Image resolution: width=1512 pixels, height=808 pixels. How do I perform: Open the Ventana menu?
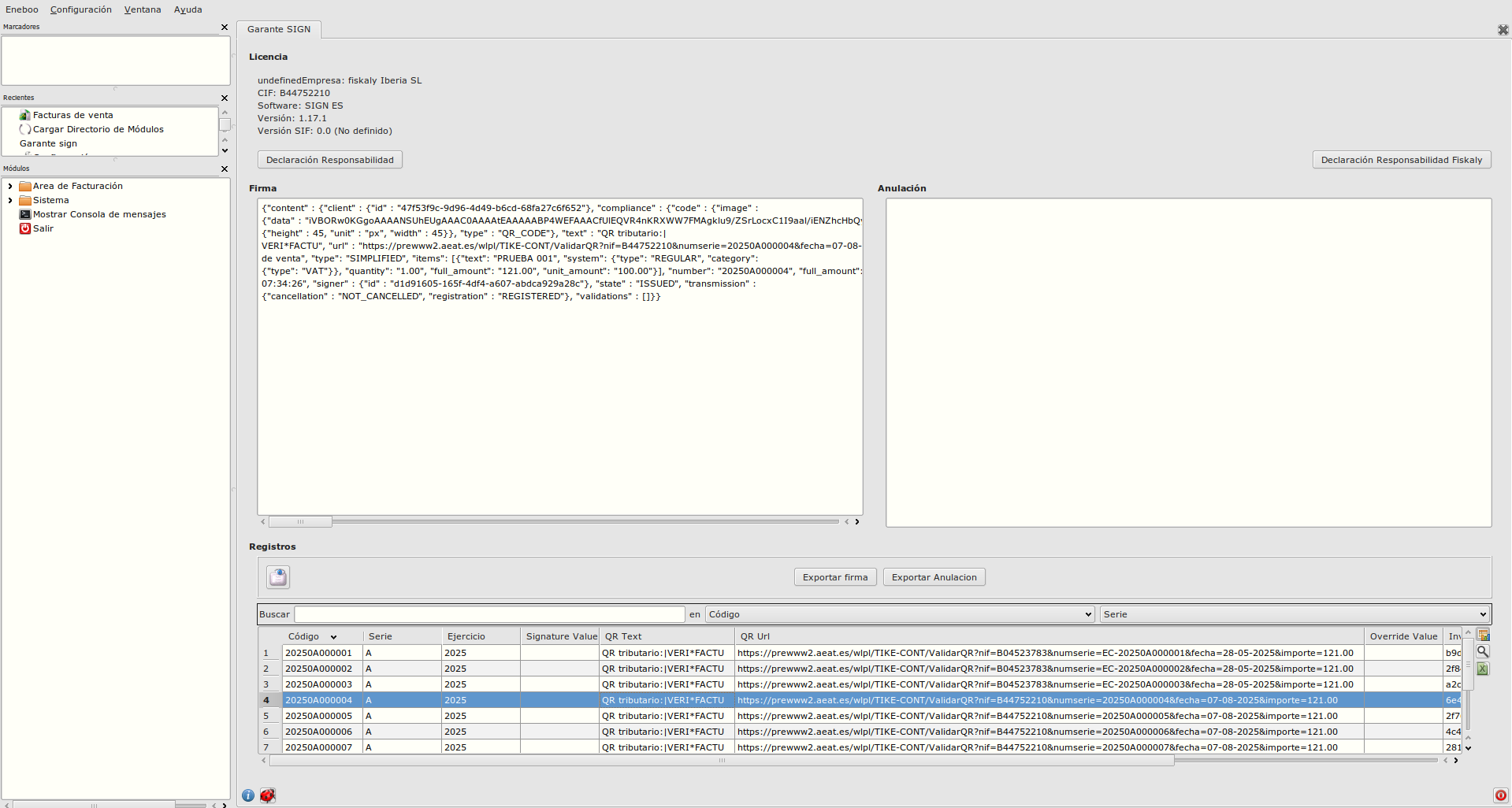coord(143,9)
